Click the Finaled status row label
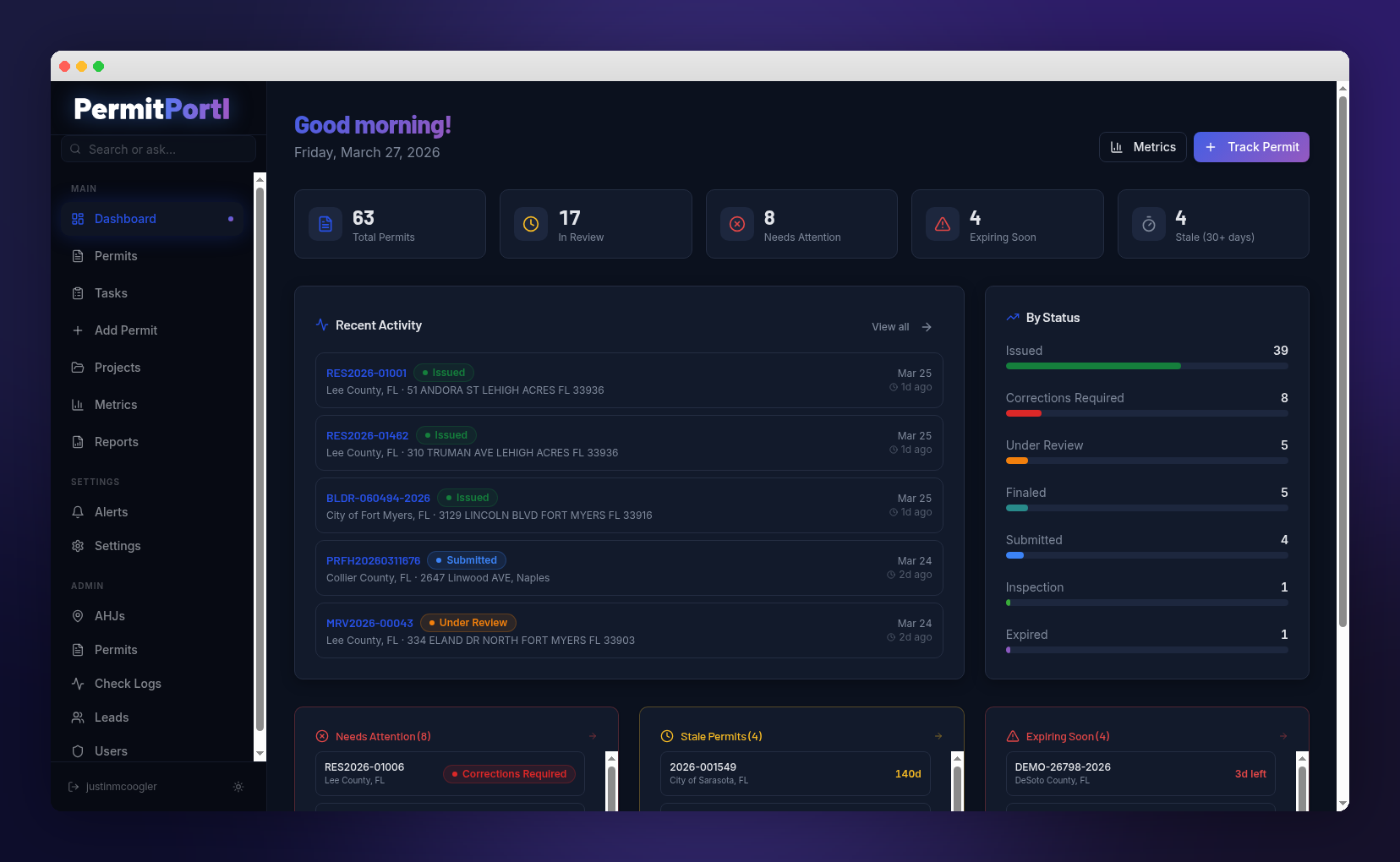 [1025, 493]
